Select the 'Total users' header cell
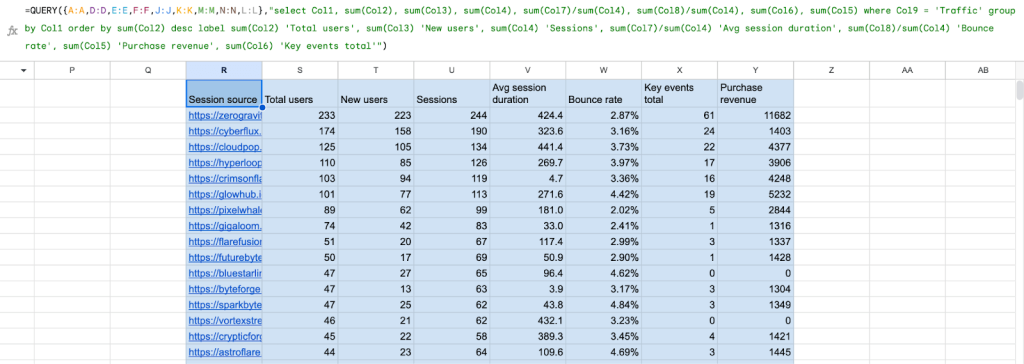 [300, 93]
